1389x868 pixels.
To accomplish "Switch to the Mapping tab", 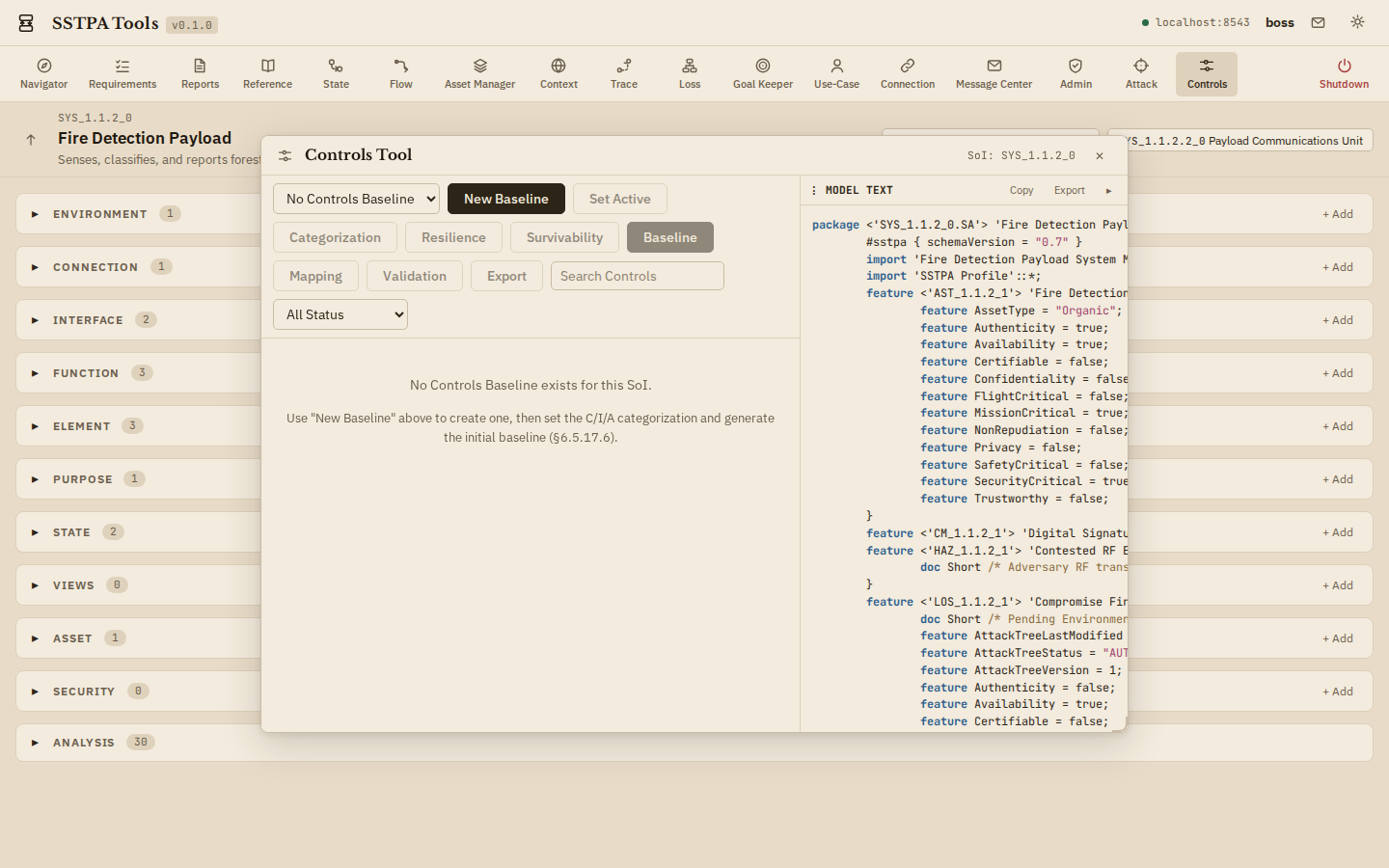I will tap(315, 276).
